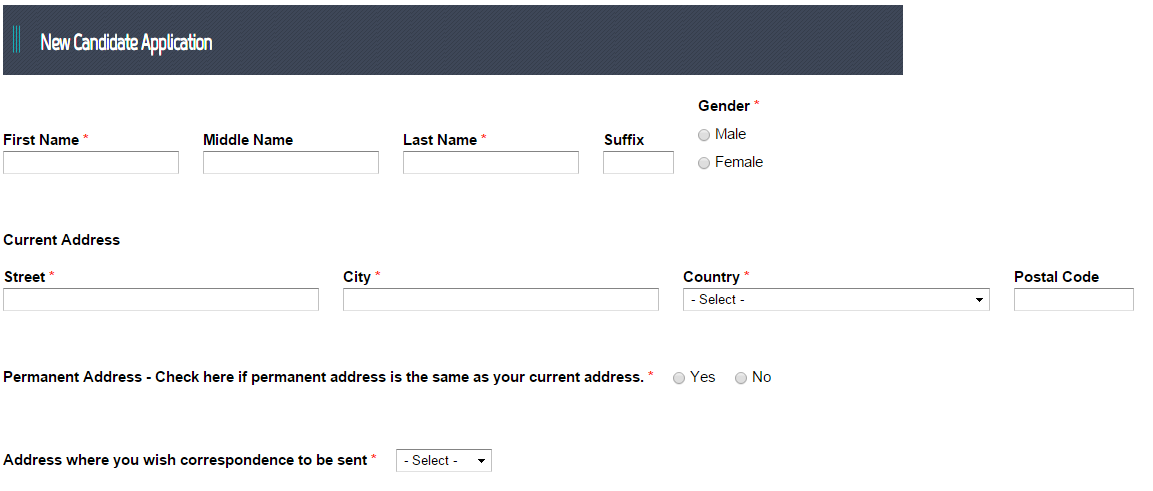Screen dimensions: 1153x491
Task: Select the Suffix text box
Action: [638, 163]
